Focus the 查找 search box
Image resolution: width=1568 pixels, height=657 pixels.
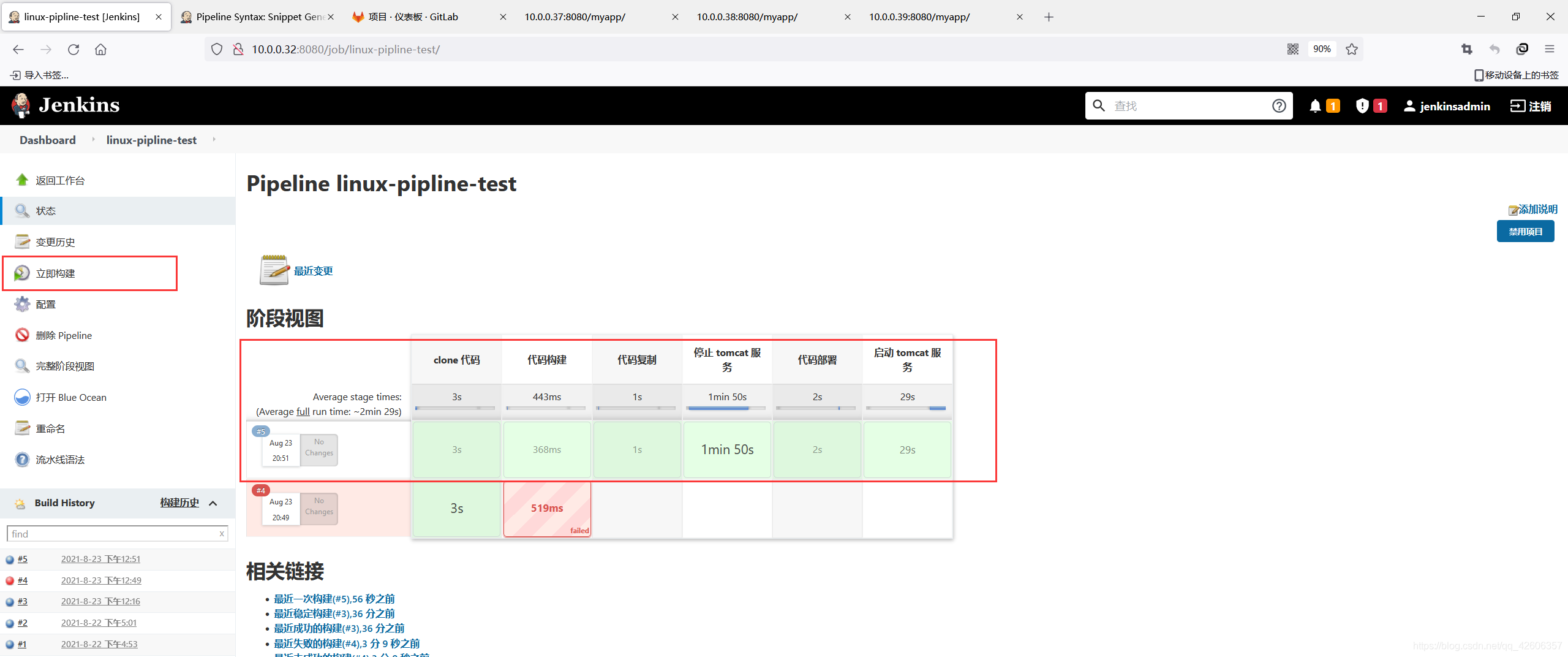[1188, 106]
